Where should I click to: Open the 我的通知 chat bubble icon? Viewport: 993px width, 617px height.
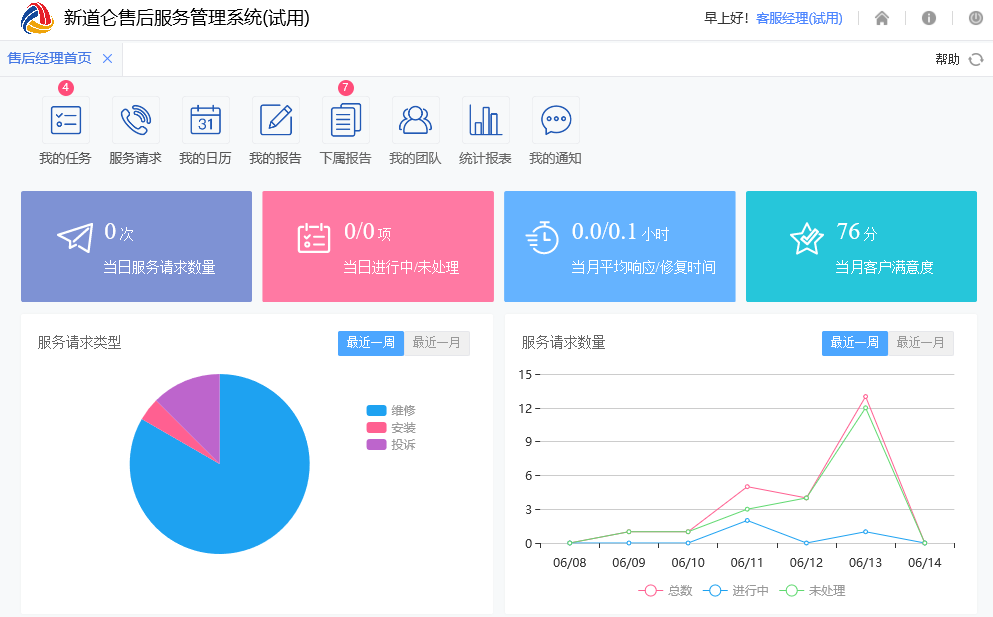point(556,120)
